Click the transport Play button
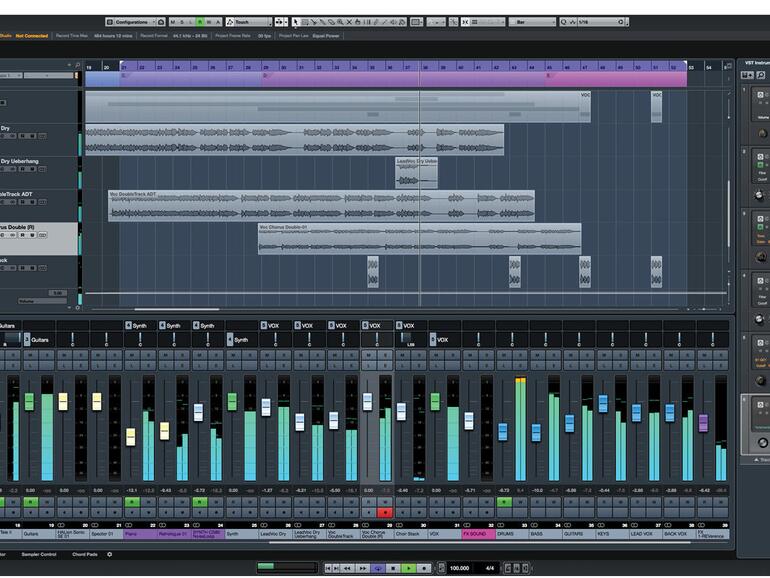 (408, 568)
